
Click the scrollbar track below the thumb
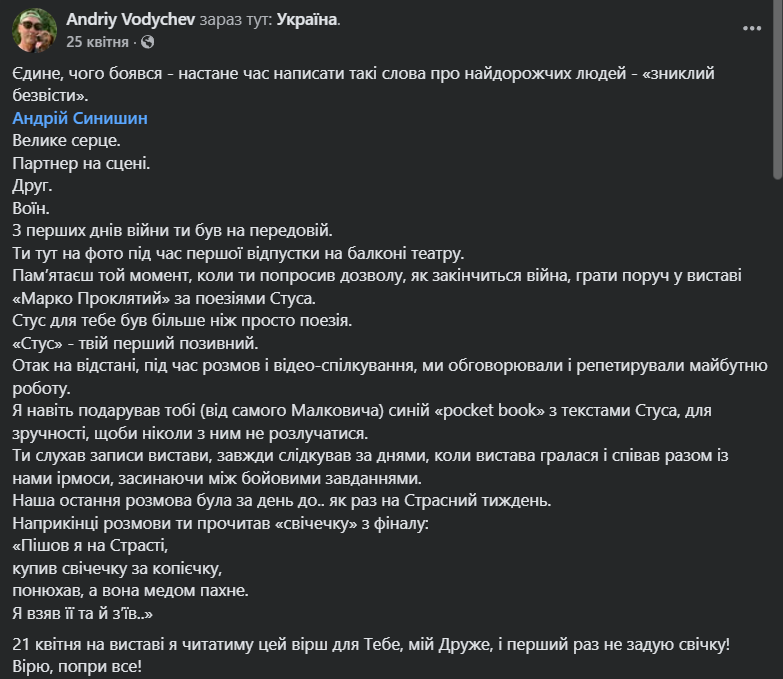(x=777, y=400)
